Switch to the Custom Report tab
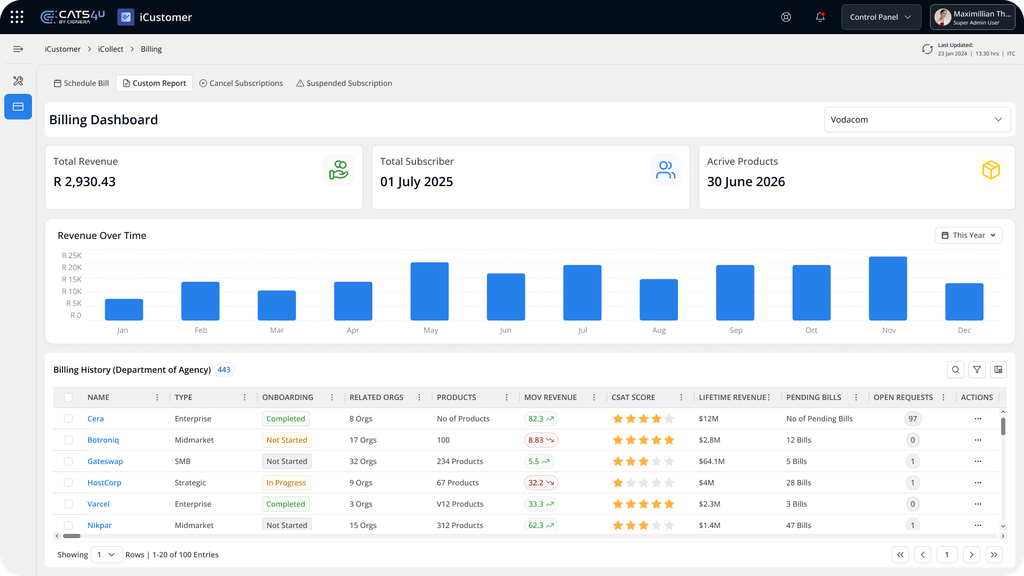 click(154, 83)
